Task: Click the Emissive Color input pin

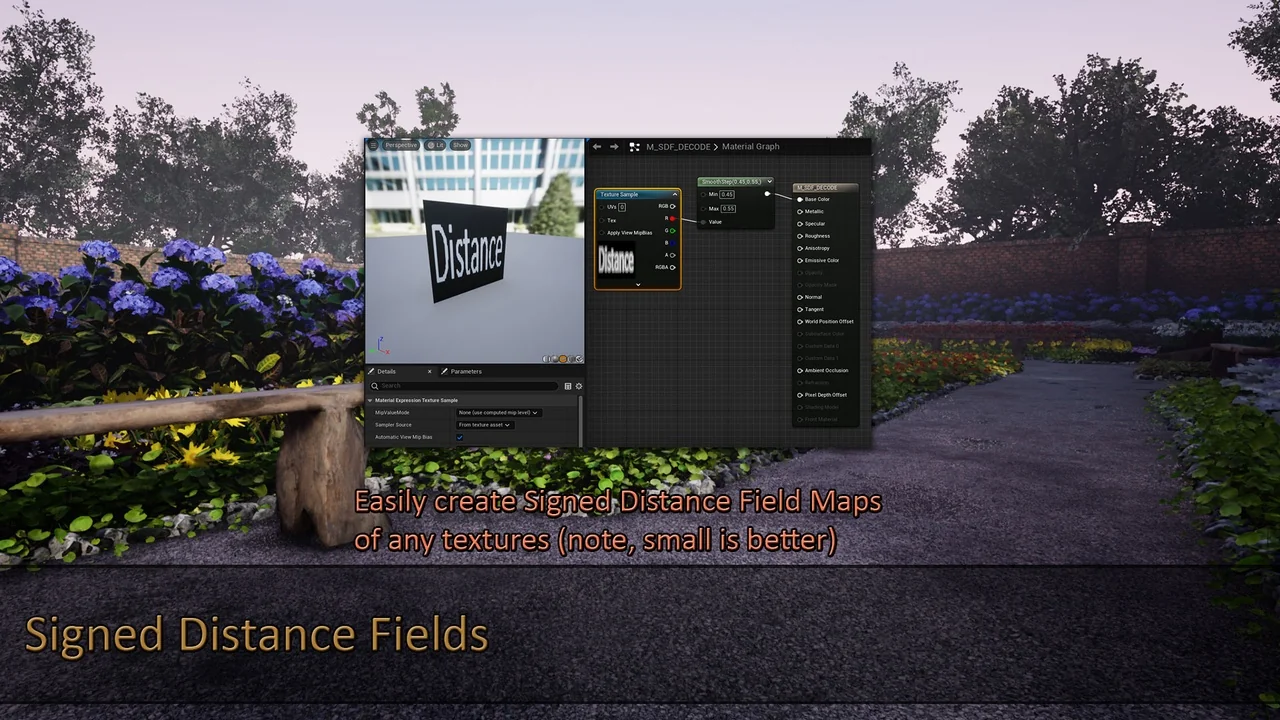Action: coord(800,260)
